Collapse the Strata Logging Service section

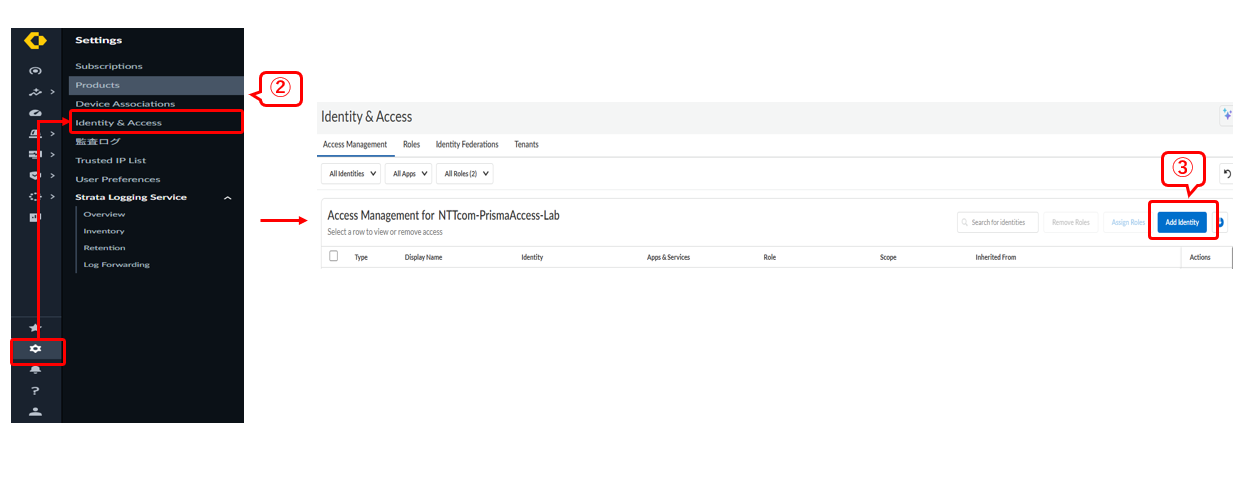(x=228, y=198)
